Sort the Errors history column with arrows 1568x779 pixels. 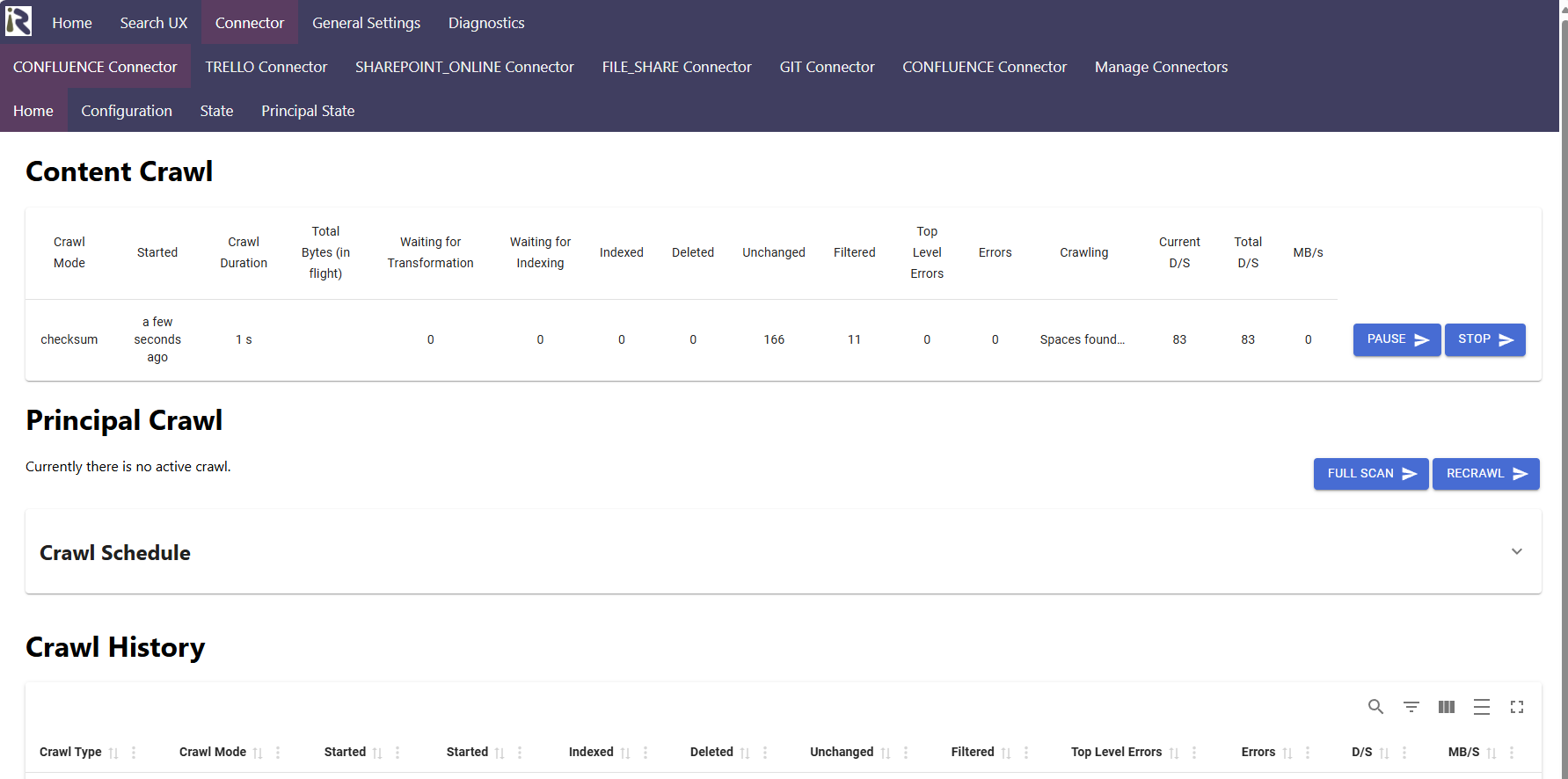[1287, 753]
